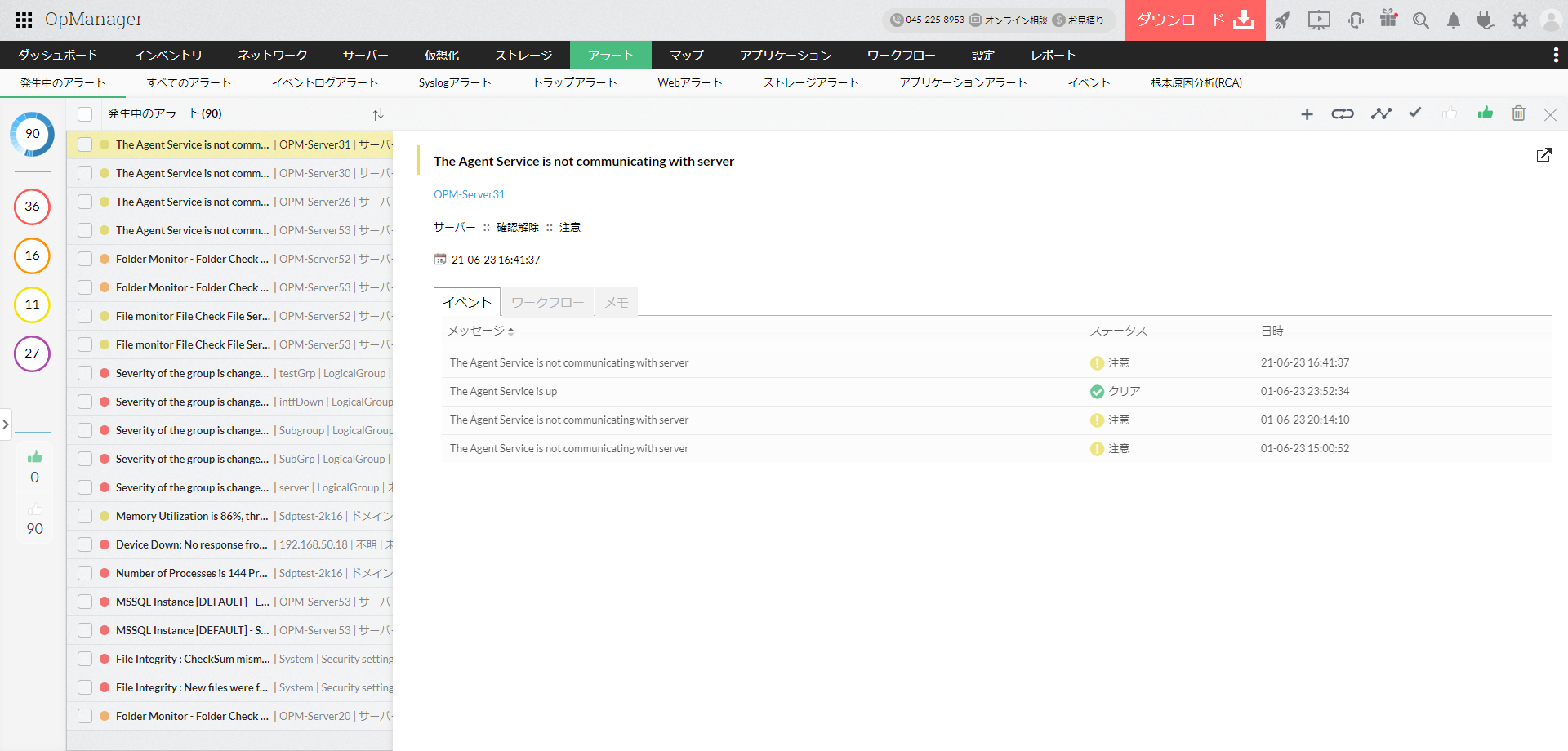Delete the alert with trash icon

pyautogui.click(x=1518, y=113)
